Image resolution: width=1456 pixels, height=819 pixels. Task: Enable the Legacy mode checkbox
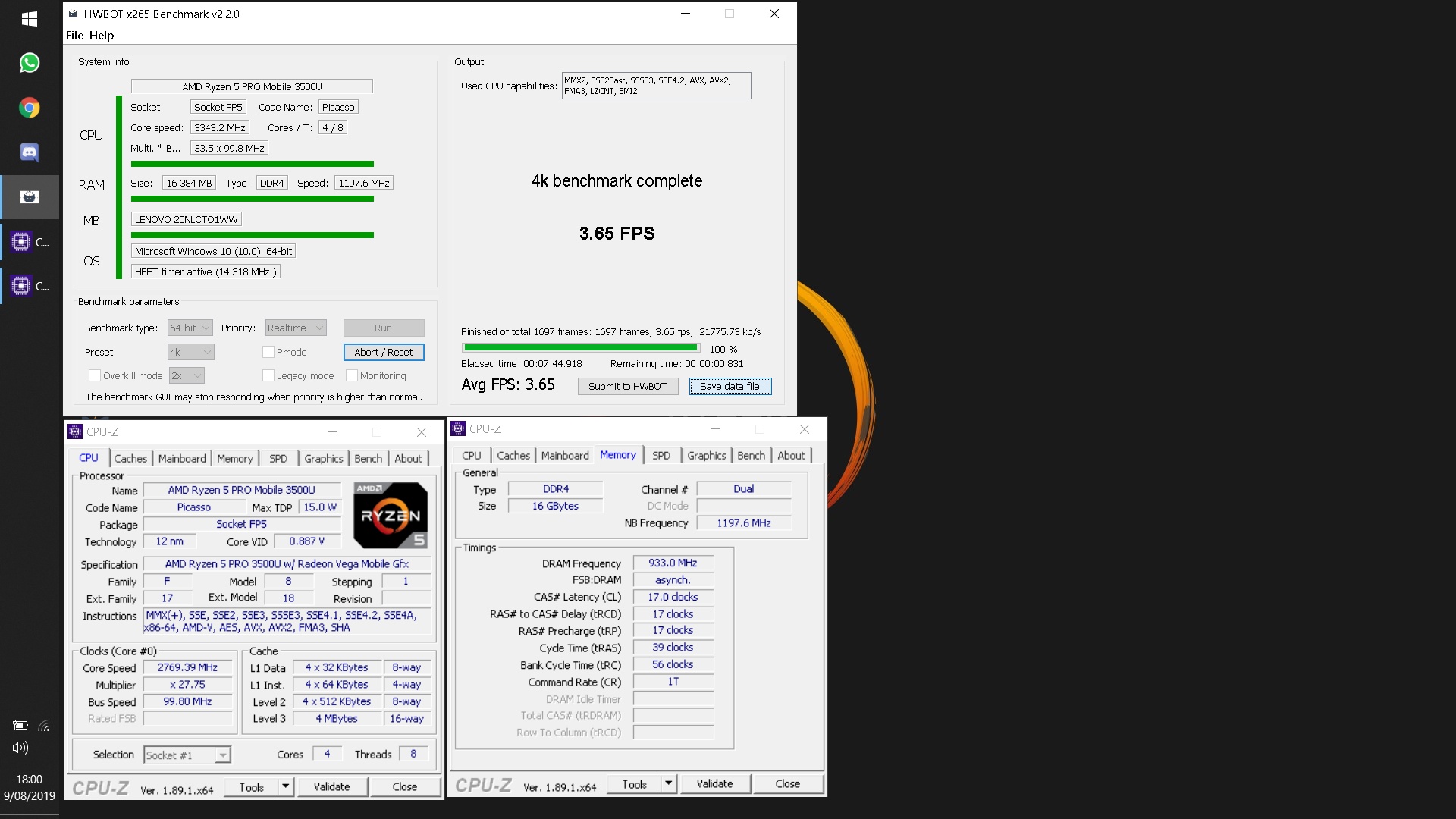(268, 375)
